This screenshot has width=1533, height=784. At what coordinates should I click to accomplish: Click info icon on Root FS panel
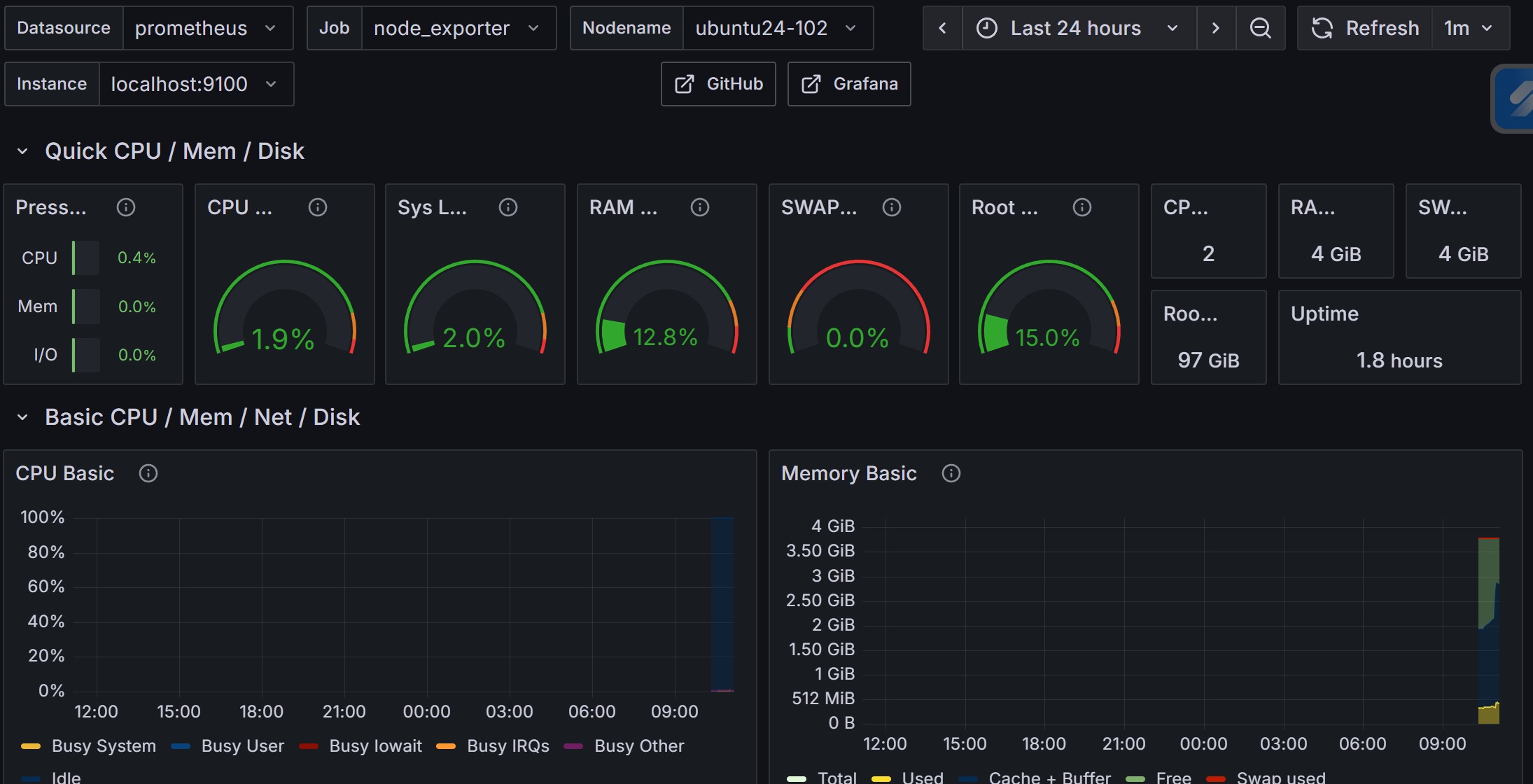pos(1082,207)
